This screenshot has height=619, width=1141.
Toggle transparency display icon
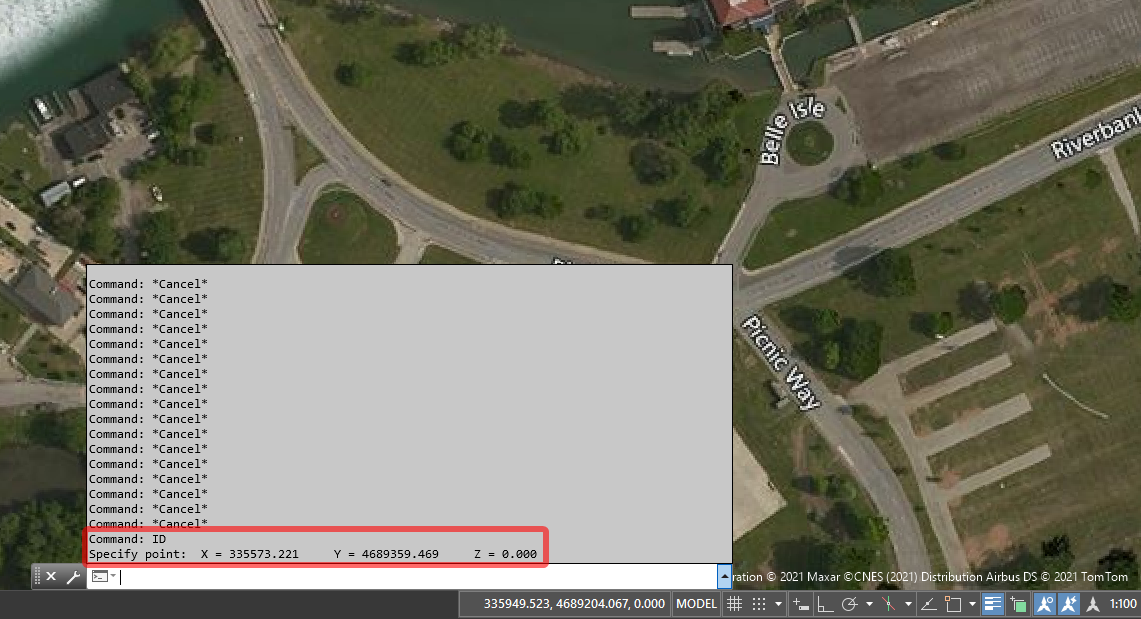tap(1019, 604)
